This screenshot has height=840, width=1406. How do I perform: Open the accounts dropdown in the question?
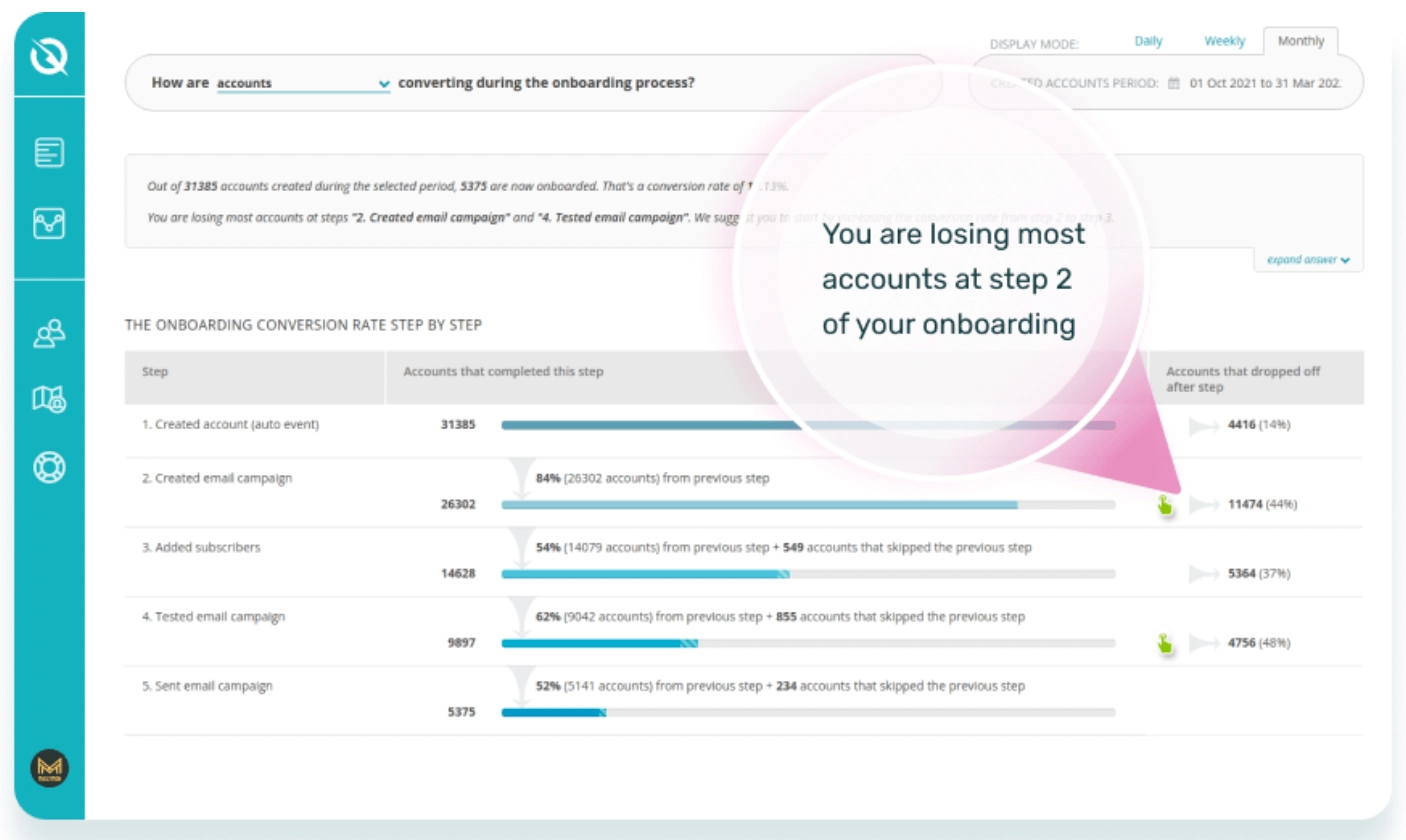coord(303,84)
